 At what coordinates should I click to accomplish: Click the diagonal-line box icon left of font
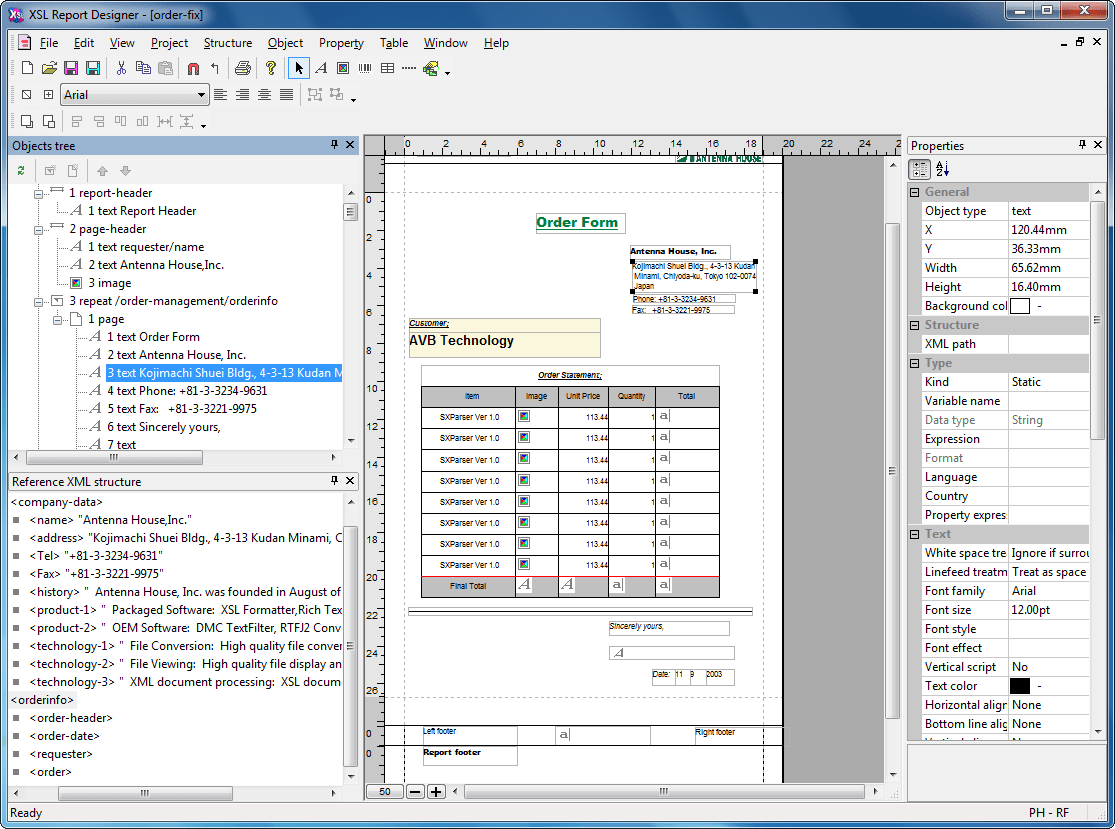tap(26, 95)
